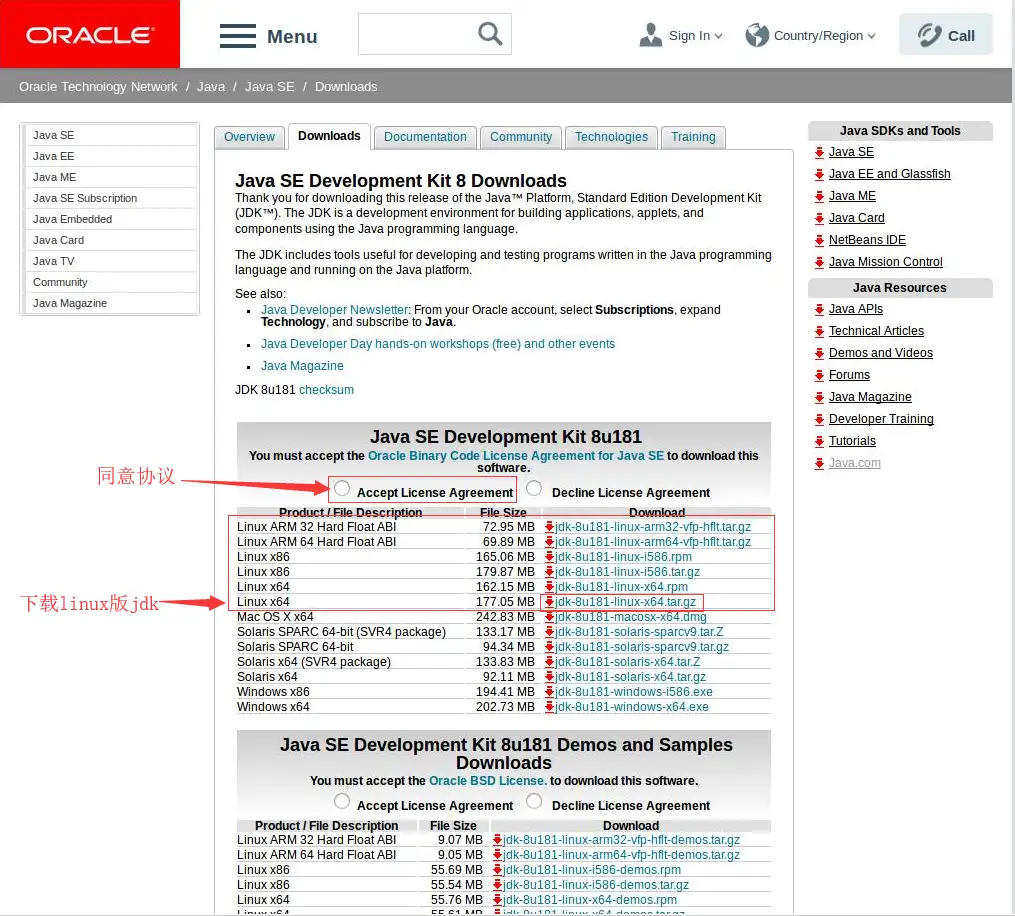Select Accept License Agreement for Demos and Samples

(342, 802)
